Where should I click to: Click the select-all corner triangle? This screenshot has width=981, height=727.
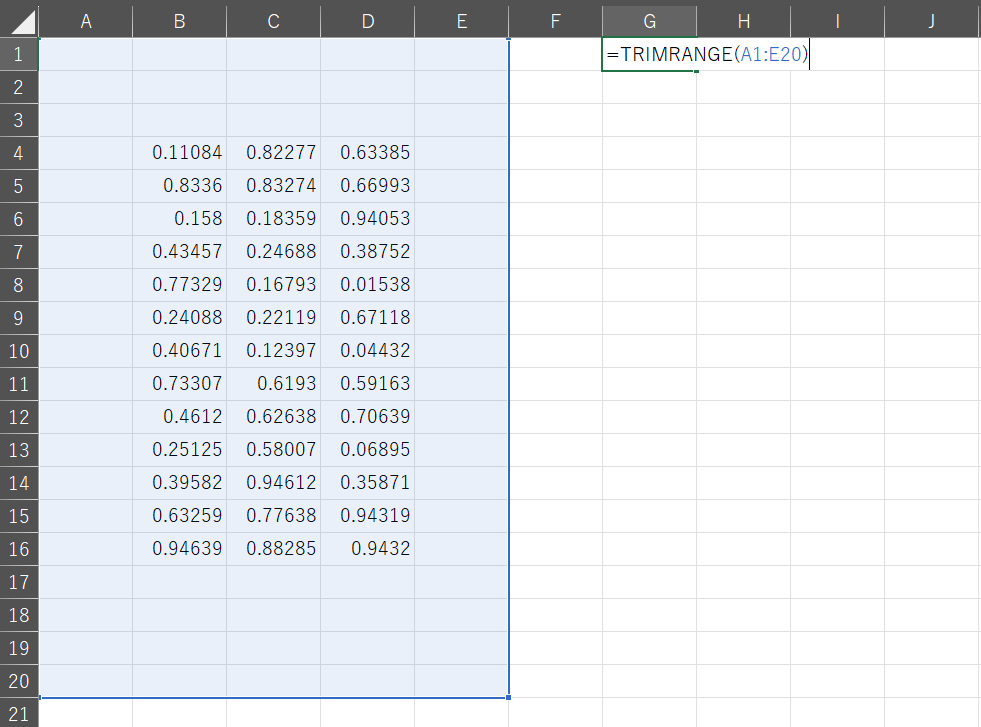(19, 20)
